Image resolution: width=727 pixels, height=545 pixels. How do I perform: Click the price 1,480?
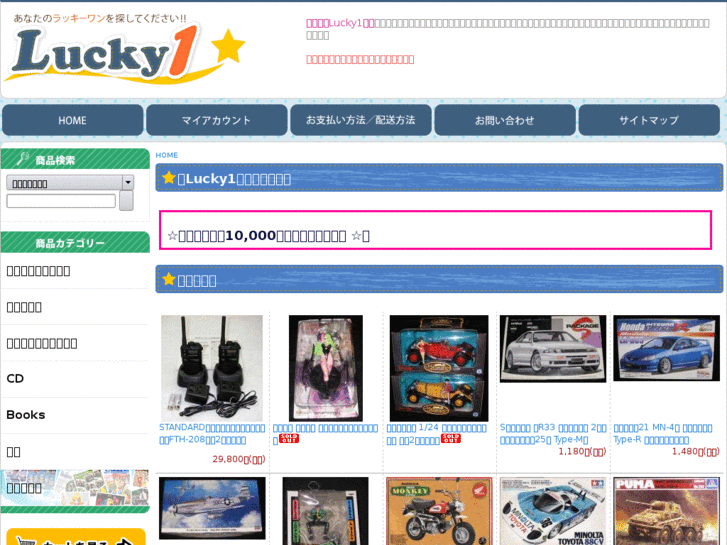[x=695, y=452]
